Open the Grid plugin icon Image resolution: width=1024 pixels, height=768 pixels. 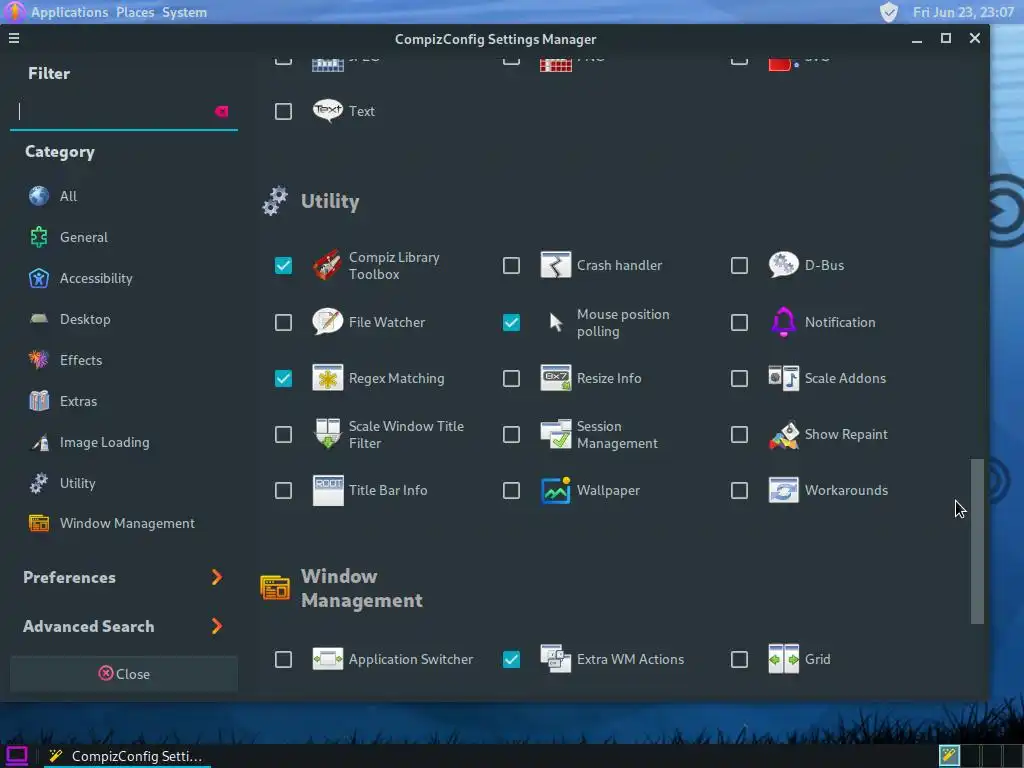pyautogui.click(x=783, y=659)
